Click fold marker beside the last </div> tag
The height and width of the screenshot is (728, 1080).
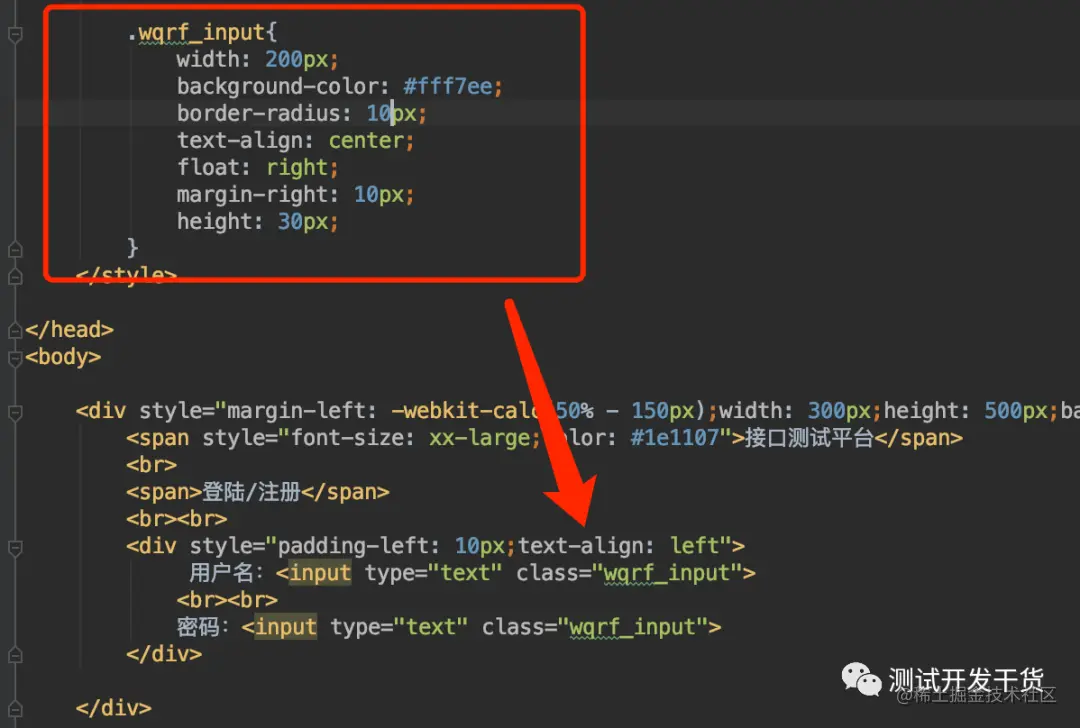pos(14,709)
